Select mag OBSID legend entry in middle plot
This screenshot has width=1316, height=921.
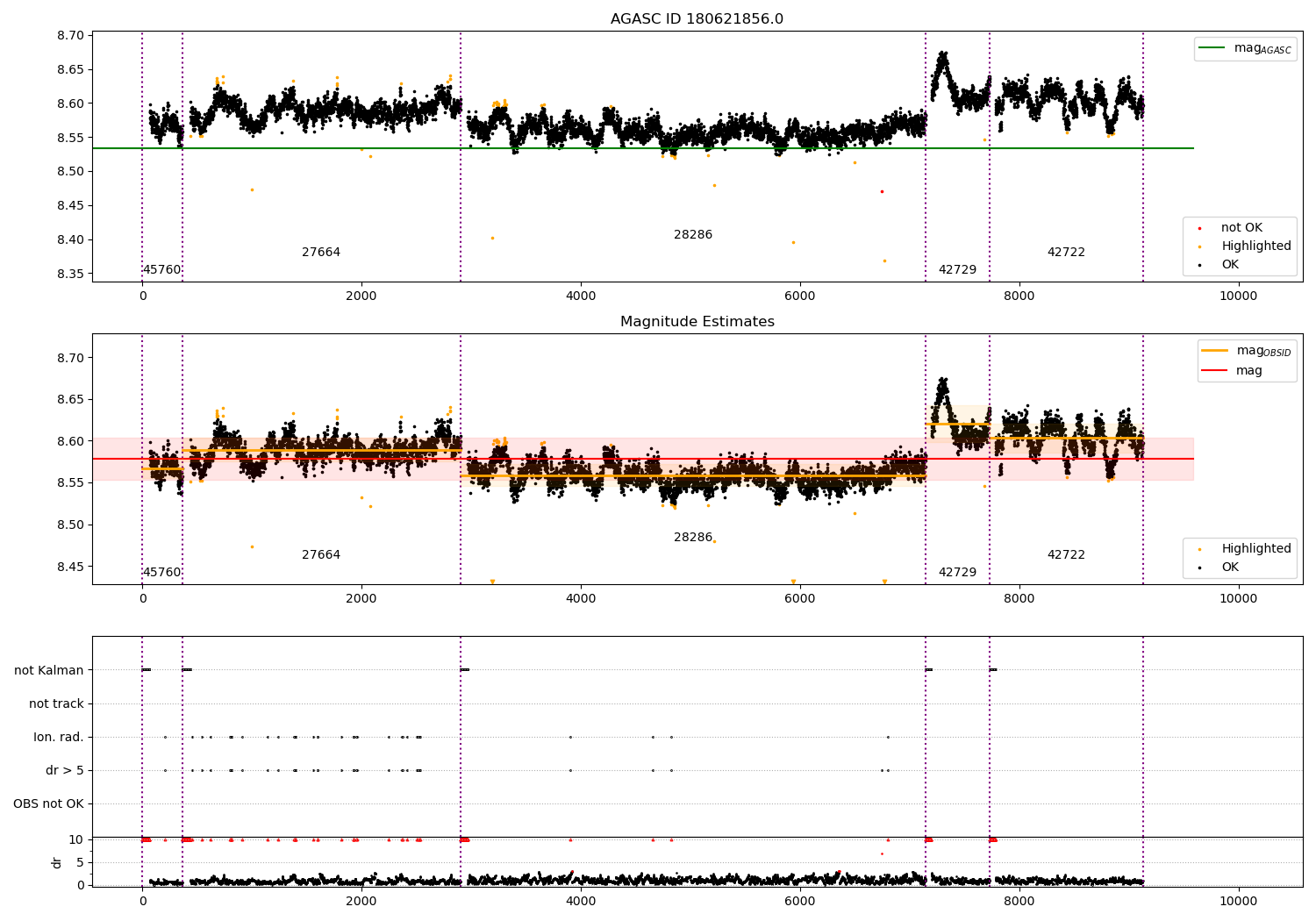tap(1247, 351)
